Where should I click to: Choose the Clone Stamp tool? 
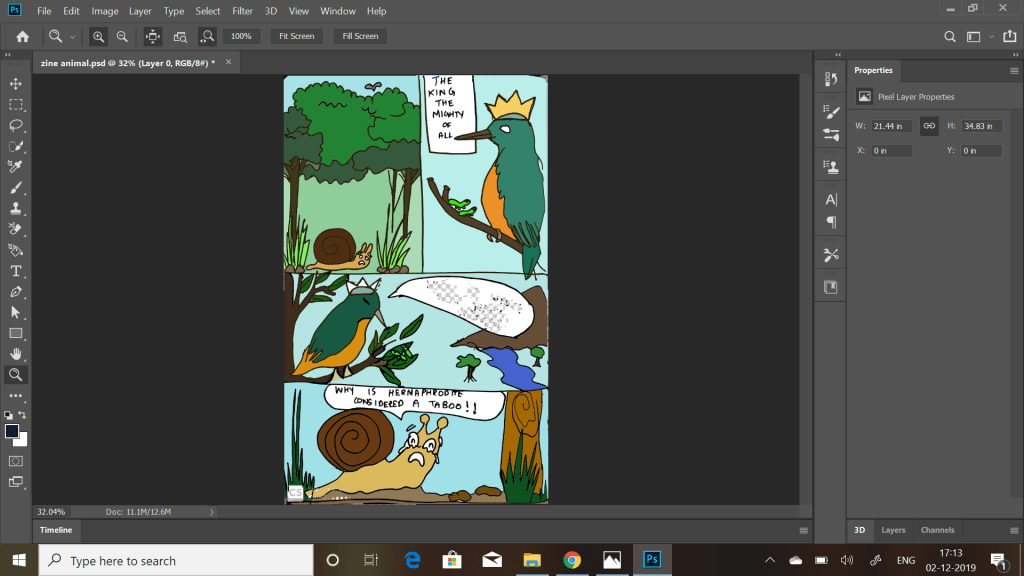tap(16, 209)
